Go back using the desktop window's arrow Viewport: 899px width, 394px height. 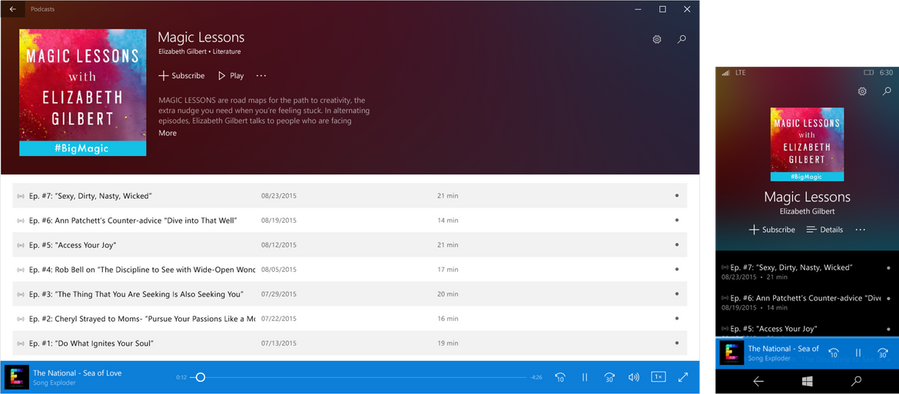point(13,9)
